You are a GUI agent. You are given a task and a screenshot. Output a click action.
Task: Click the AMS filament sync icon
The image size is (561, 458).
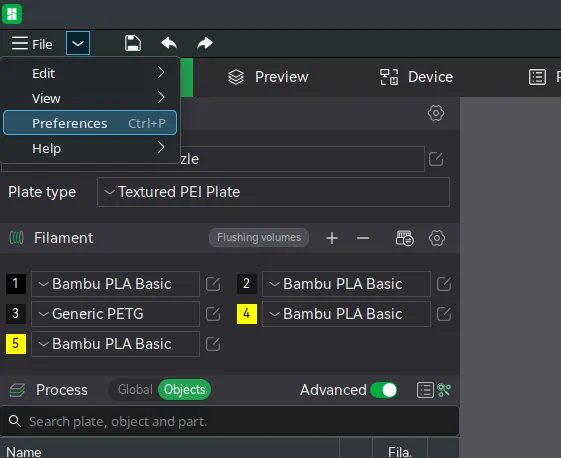405,238
